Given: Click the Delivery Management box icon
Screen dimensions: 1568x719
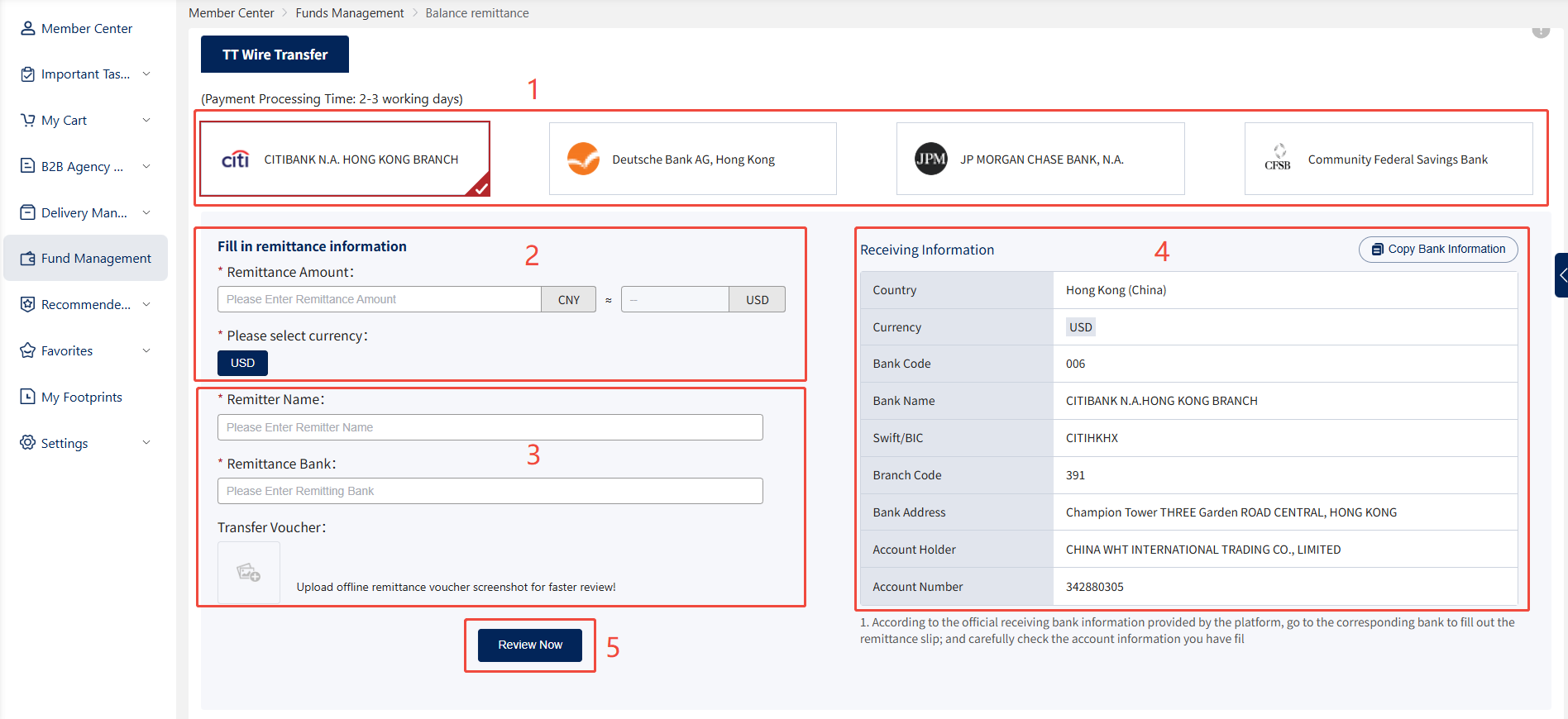Looking at the screenshot, I should [x=28, y=212].
